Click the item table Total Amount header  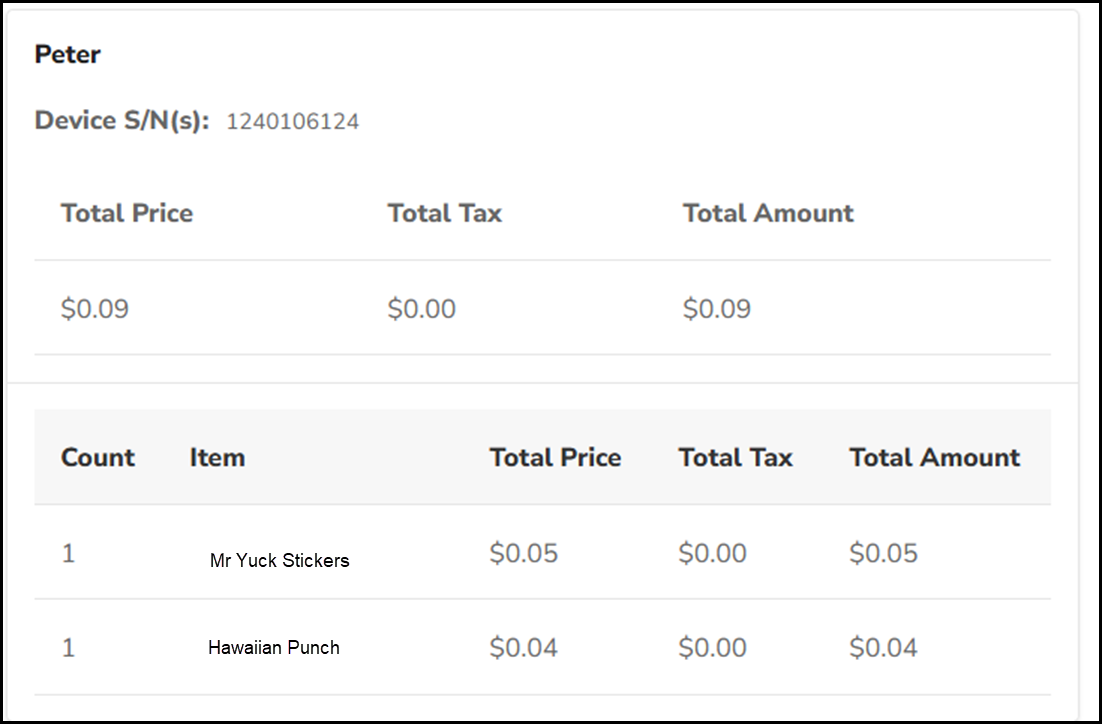[x=934, y=458]
